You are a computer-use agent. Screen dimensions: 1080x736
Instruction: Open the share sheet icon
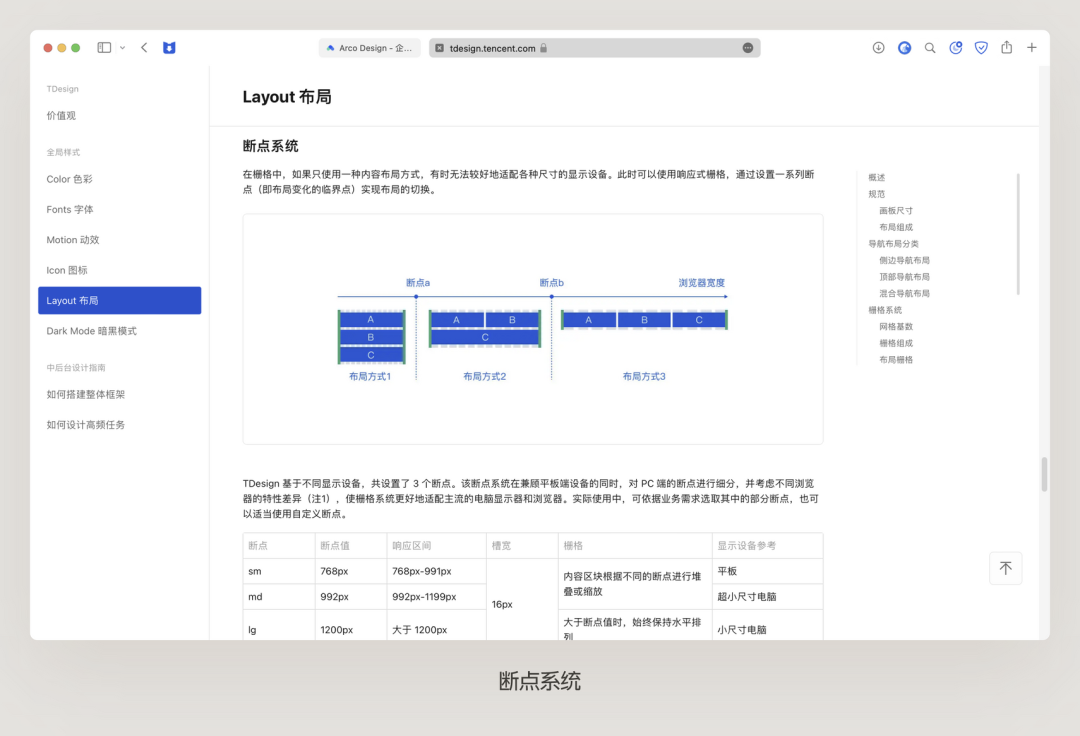click(x=1006, y=47)
